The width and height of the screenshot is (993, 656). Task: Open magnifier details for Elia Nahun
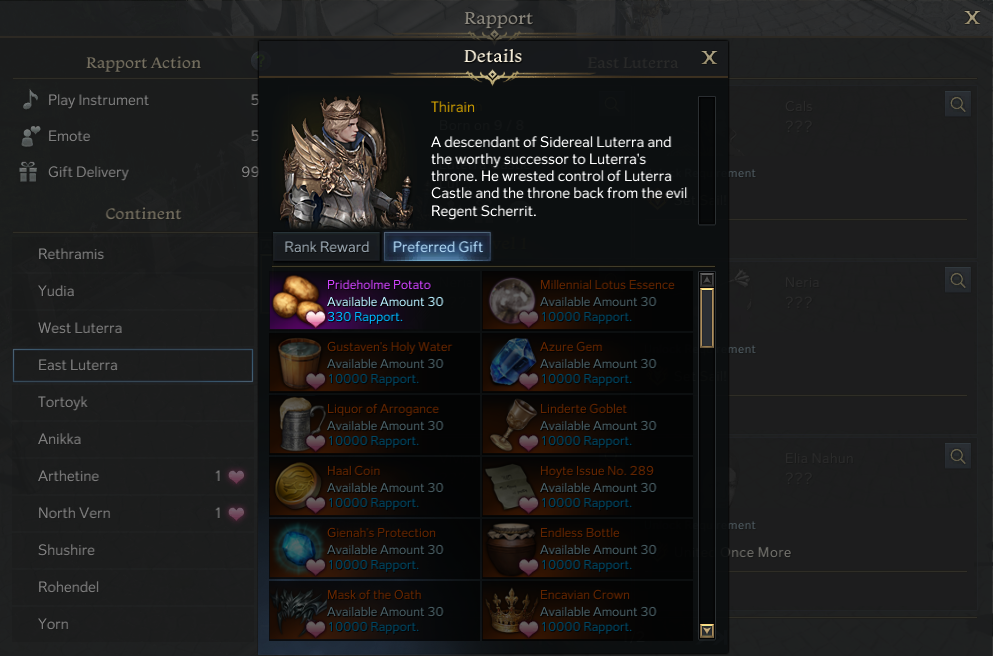958,456
